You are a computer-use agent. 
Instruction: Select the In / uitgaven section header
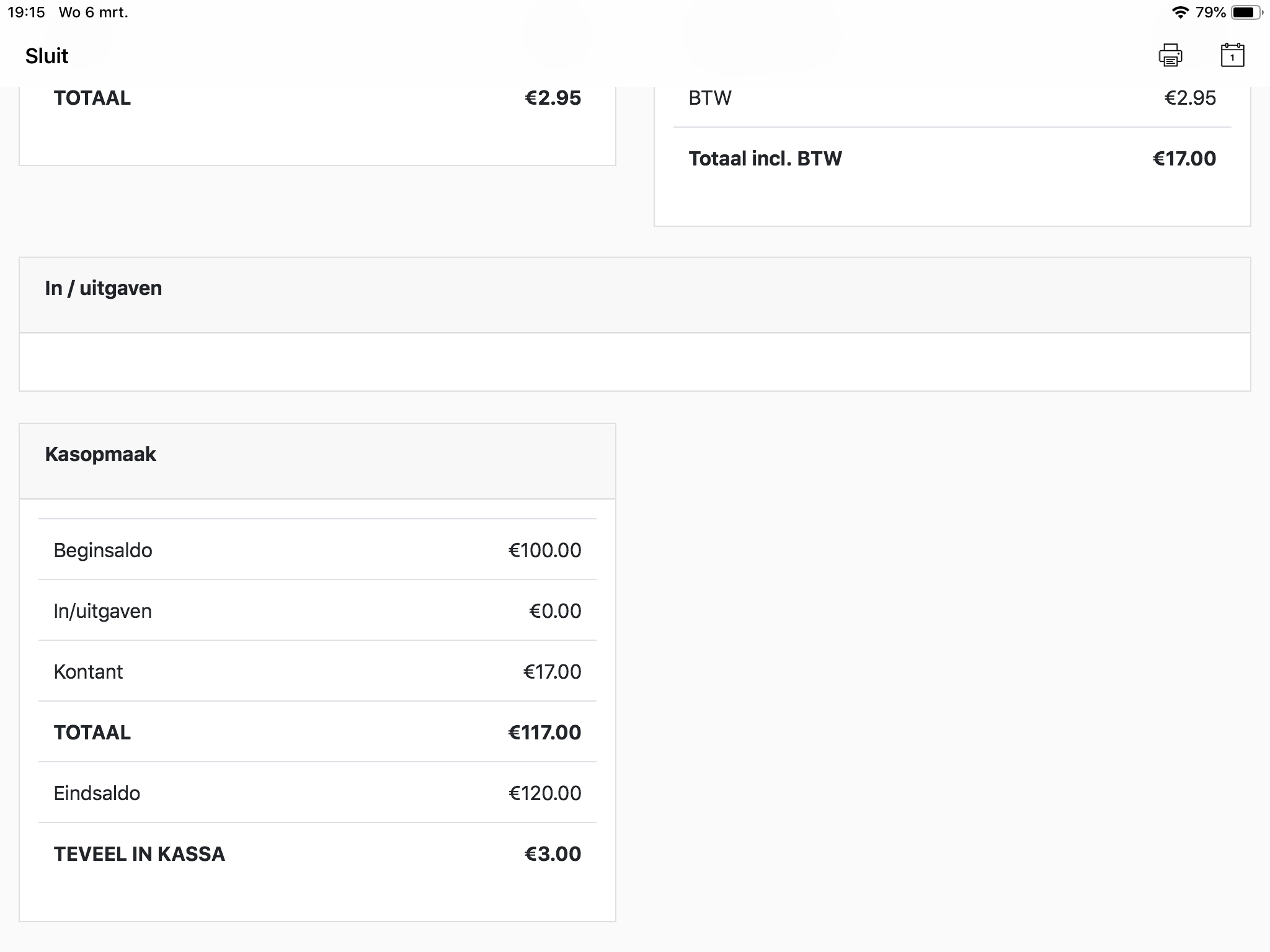point(104,288)
